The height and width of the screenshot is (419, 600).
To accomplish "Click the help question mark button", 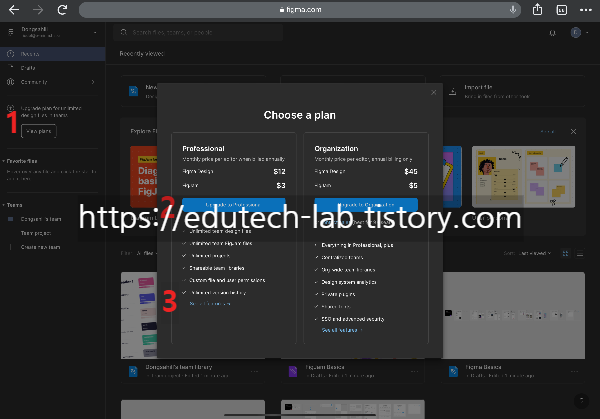I will tap(581, 401).
